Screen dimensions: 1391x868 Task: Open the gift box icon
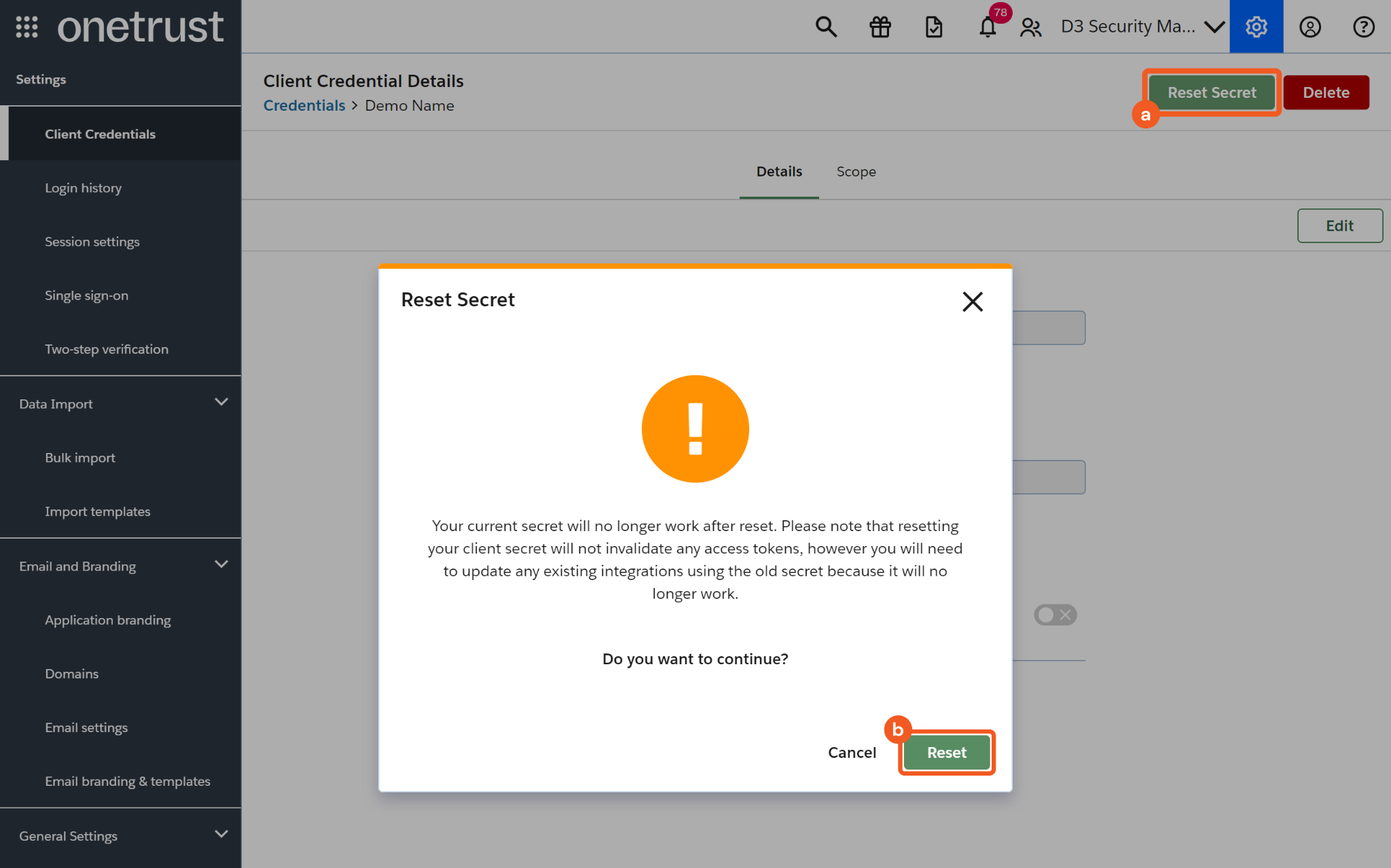coord(880,27)
